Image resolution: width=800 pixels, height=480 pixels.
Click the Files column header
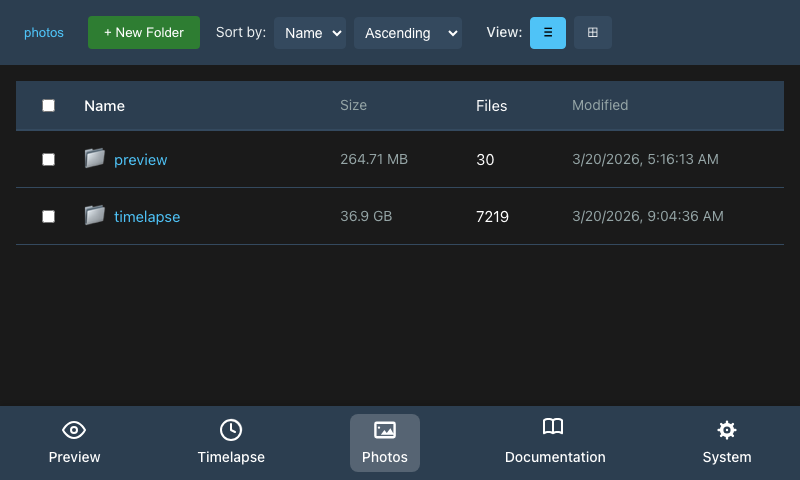point(491,106)
